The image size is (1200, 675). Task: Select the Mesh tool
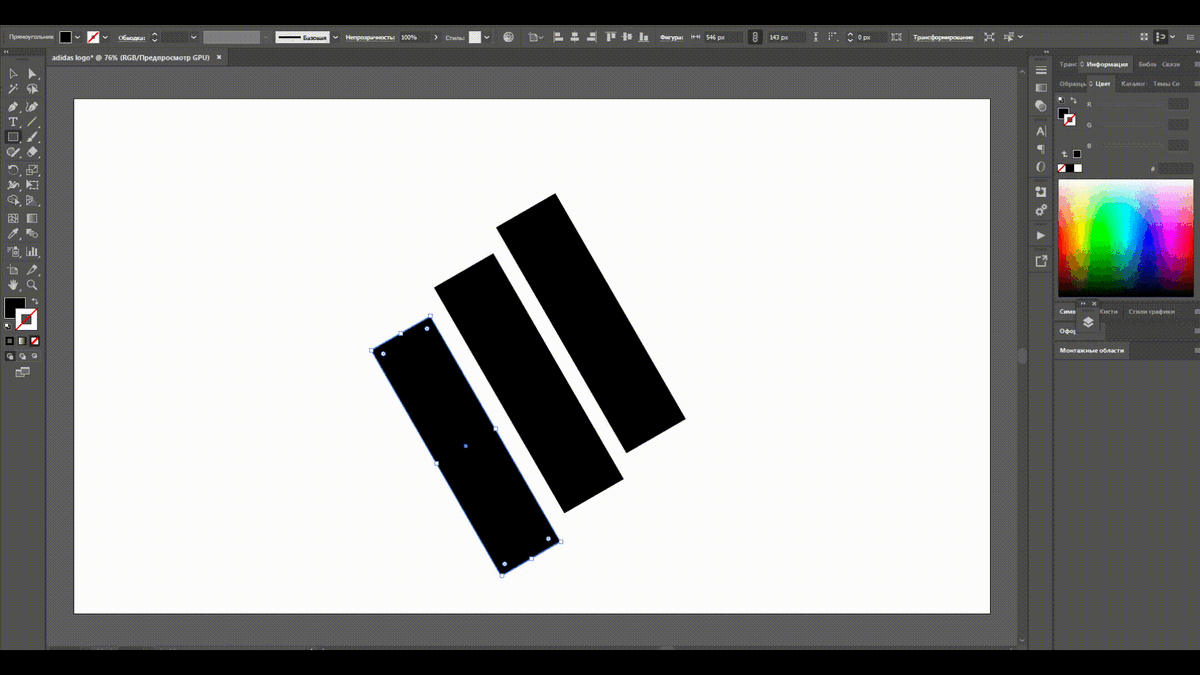click(13, 218)
